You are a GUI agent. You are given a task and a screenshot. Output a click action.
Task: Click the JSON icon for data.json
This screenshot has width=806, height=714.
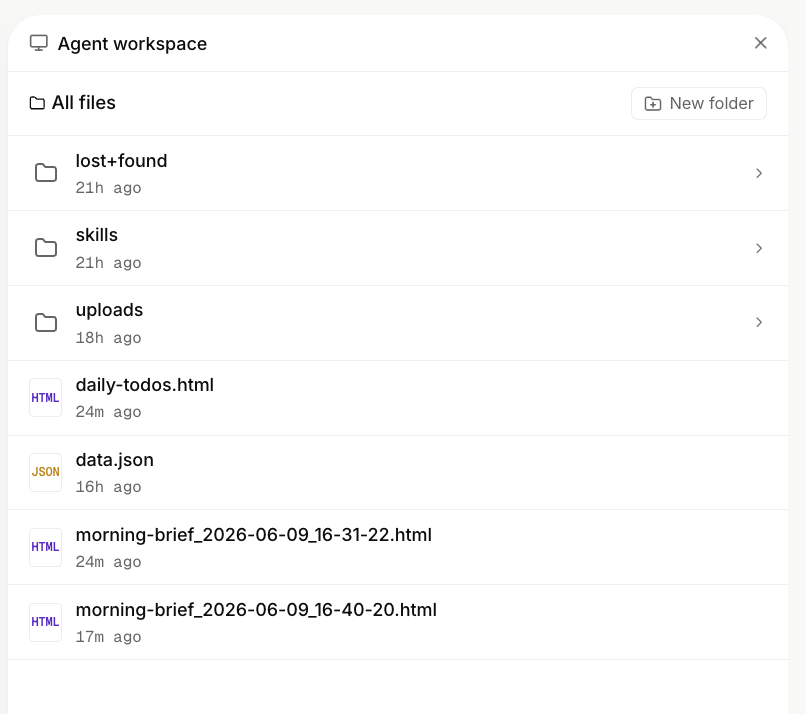45,472
